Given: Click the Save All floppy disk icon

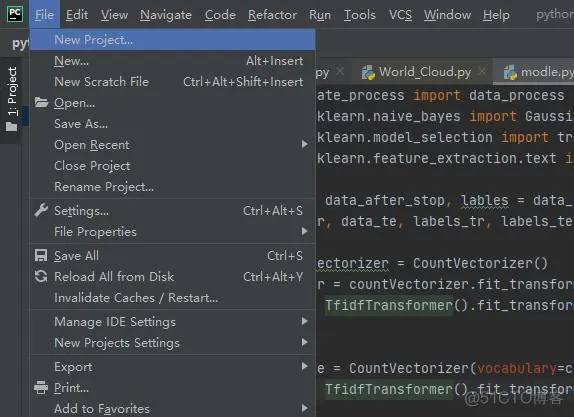Looking at the screenshot, I should (41, 255).
